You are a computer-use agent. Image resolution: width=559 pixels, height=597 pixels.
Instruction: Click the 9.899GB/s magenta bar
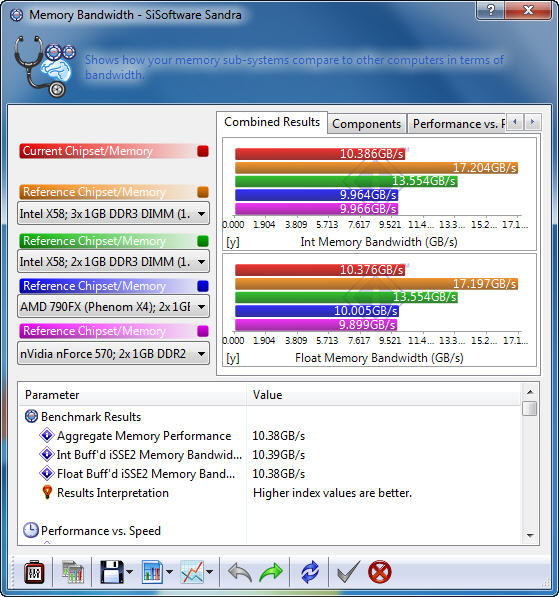coord(316,325)
